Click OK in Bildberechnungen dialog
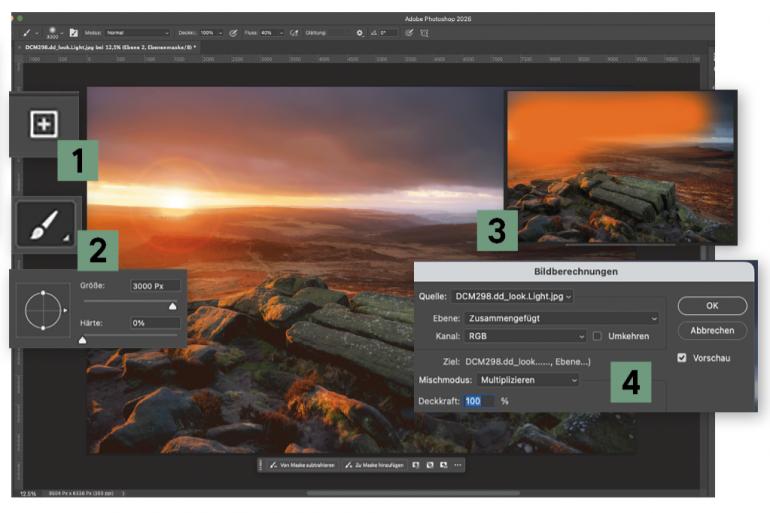The width and height of the screenshot is (770, 513). 712,306
